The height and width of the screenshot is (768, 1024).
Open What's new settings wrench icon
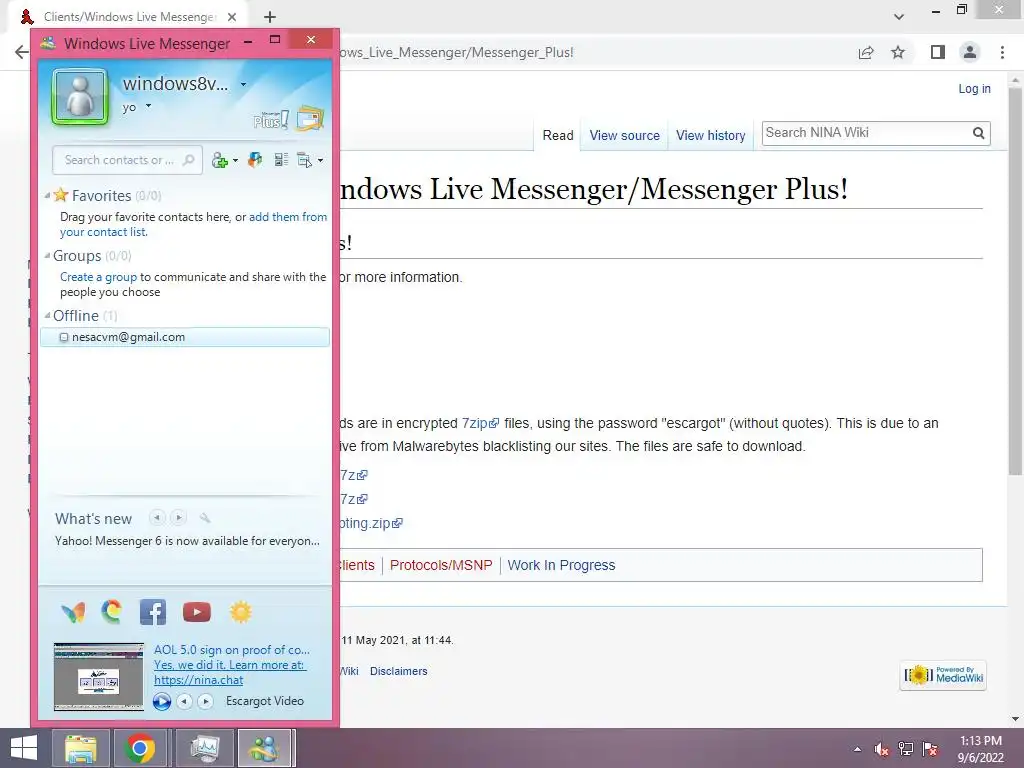(x=205, y=518)
